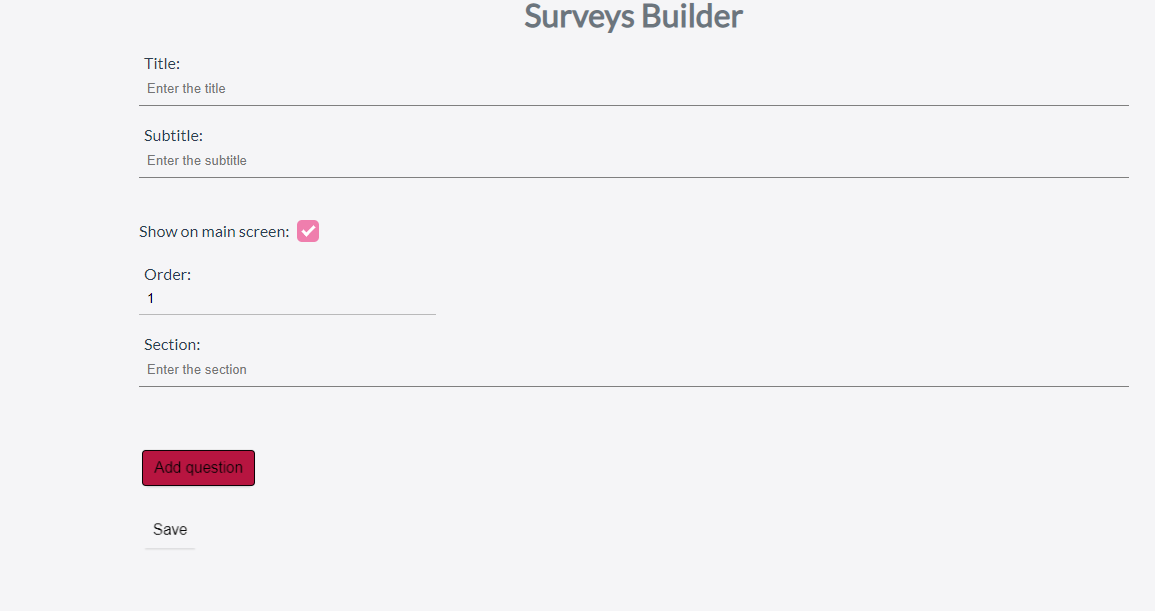Click the "Enter the subtitle" placeholder text
Image resolution: width=1155 pixels, height=611 pixels.
point(196,161)
